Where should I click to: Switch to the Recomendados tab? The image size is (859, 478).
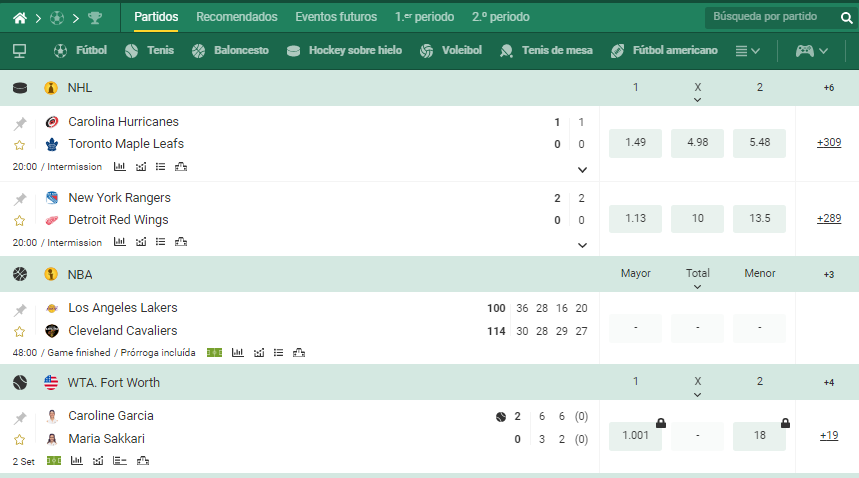237,17
